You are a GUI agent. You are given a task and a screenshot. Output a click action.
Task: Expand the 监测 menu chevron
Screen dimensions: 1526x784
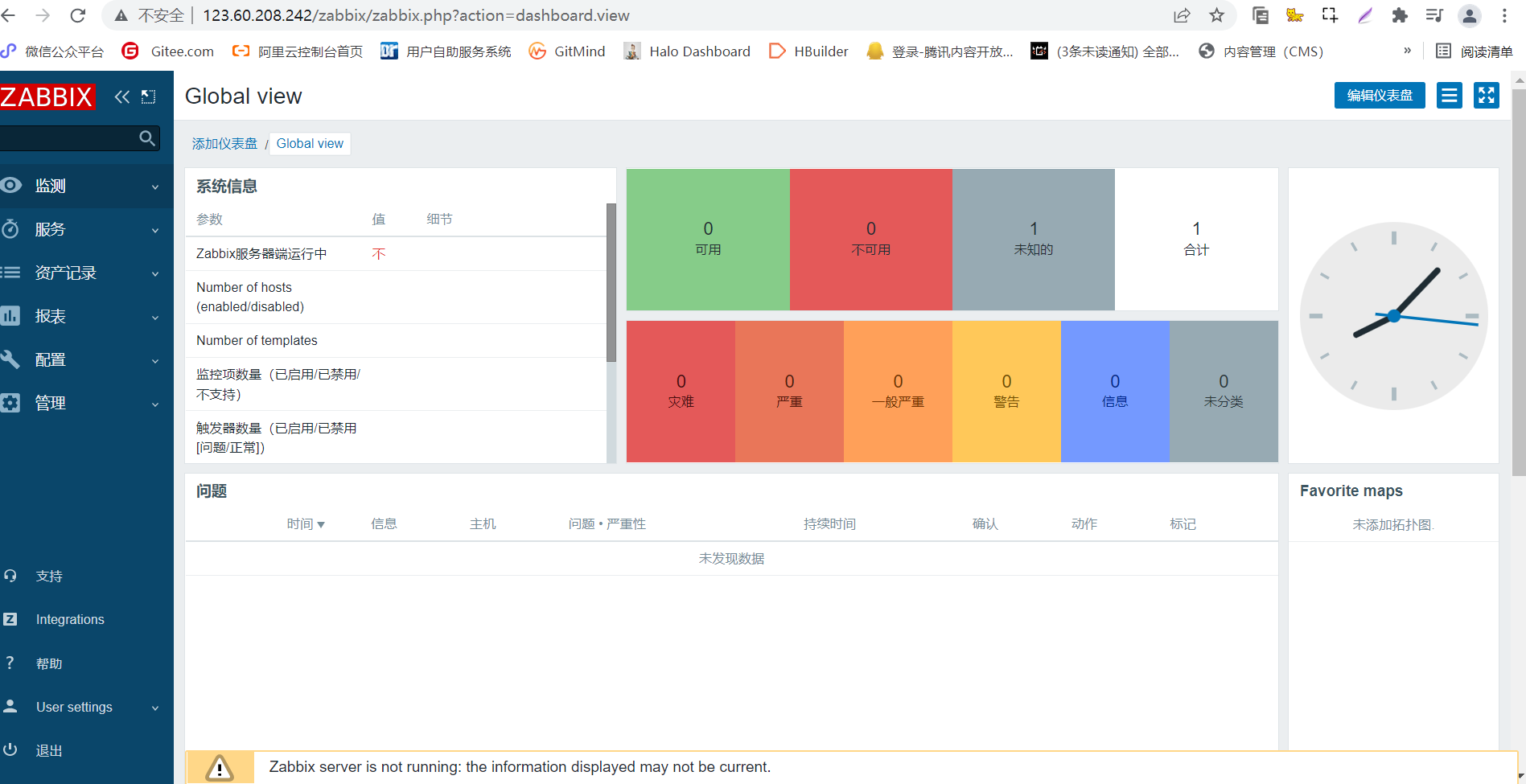[155, 185]
